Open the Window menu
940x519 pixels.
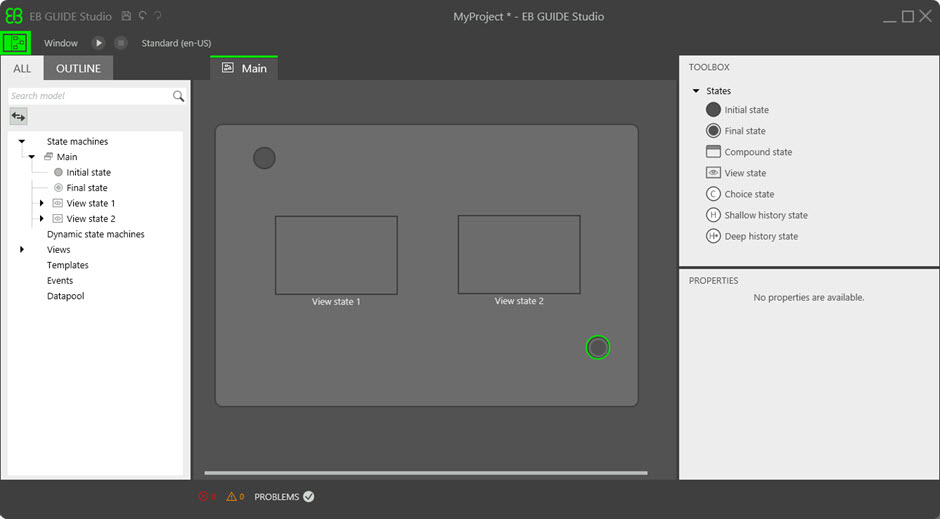61,43
